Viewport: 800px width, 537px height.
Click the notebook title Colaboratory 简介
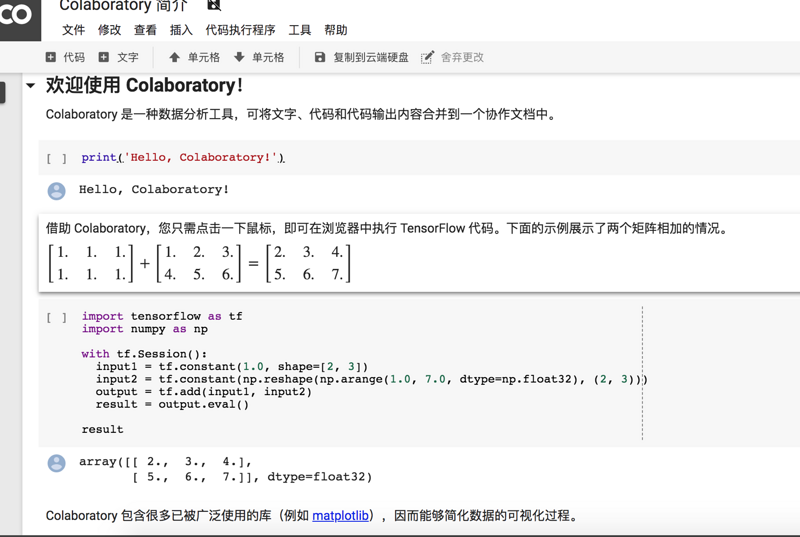point(123,6)
